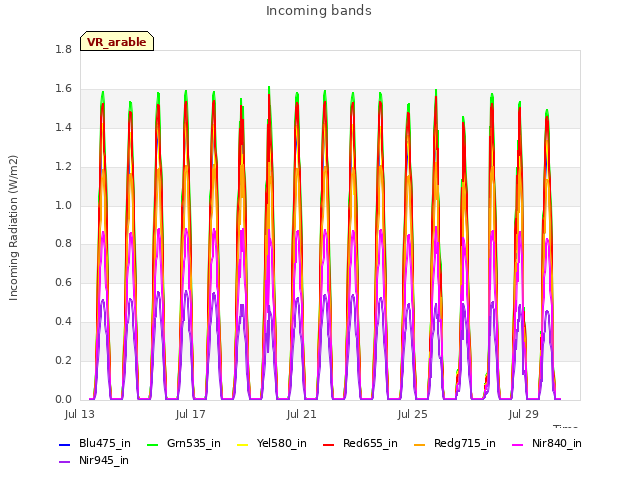The width and height of the screenshot is (640, 480).
Task: Select the Grn535_in legend entry
Action: coord(184,443)
